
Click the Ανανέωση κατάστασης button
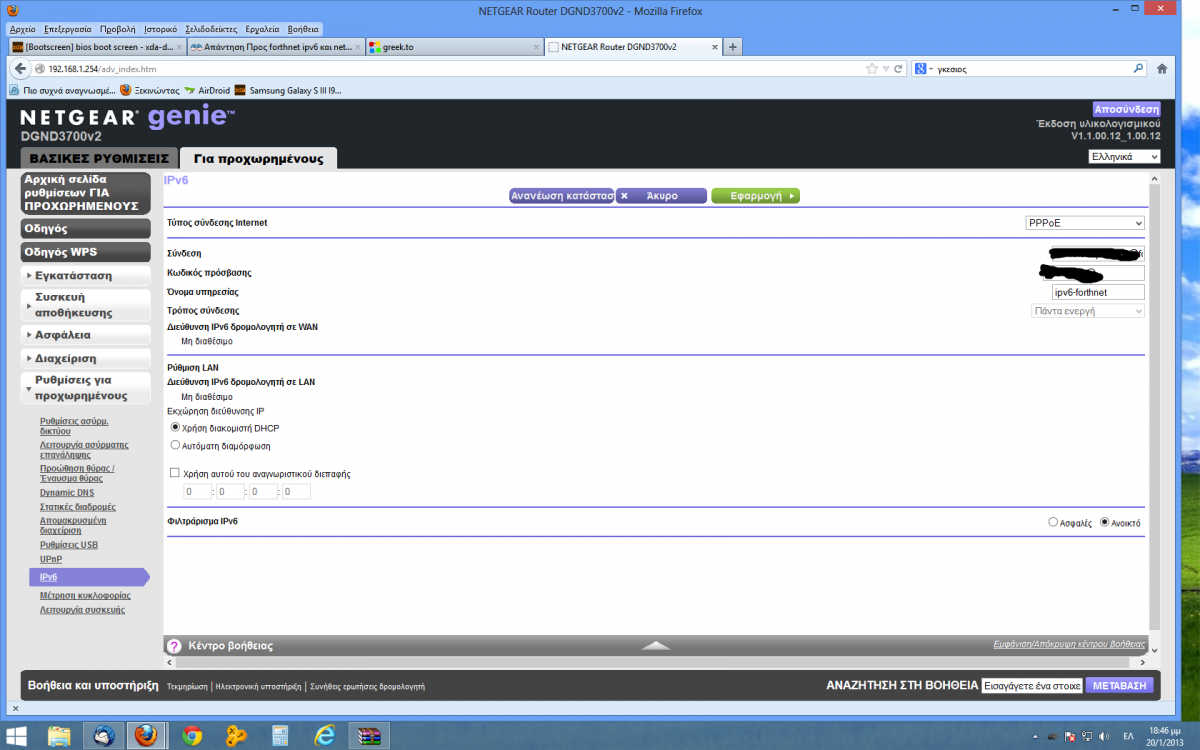[561, 196]
